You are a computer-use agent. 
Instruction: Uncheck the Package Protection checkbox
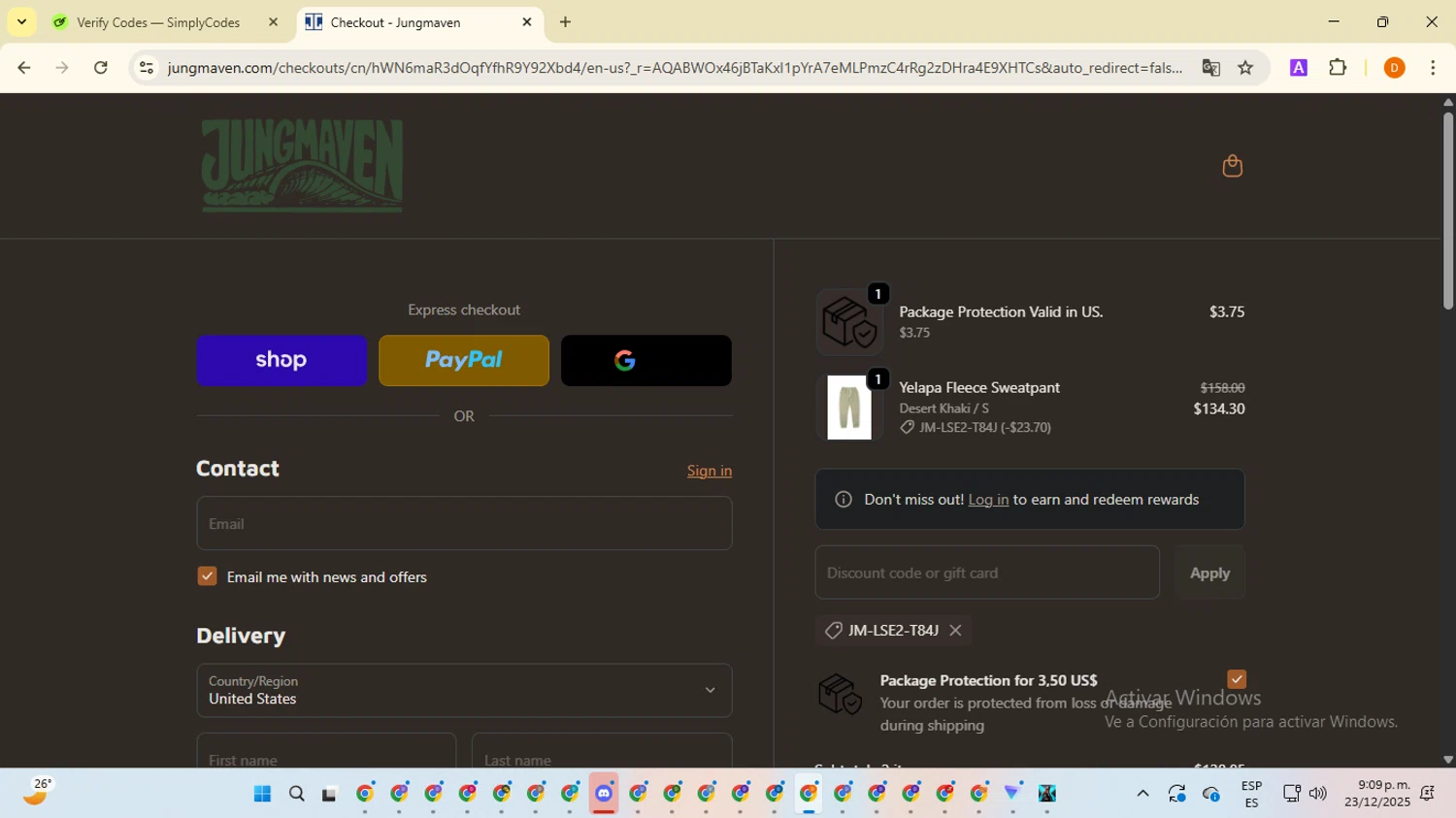(x=1236, y=679)
